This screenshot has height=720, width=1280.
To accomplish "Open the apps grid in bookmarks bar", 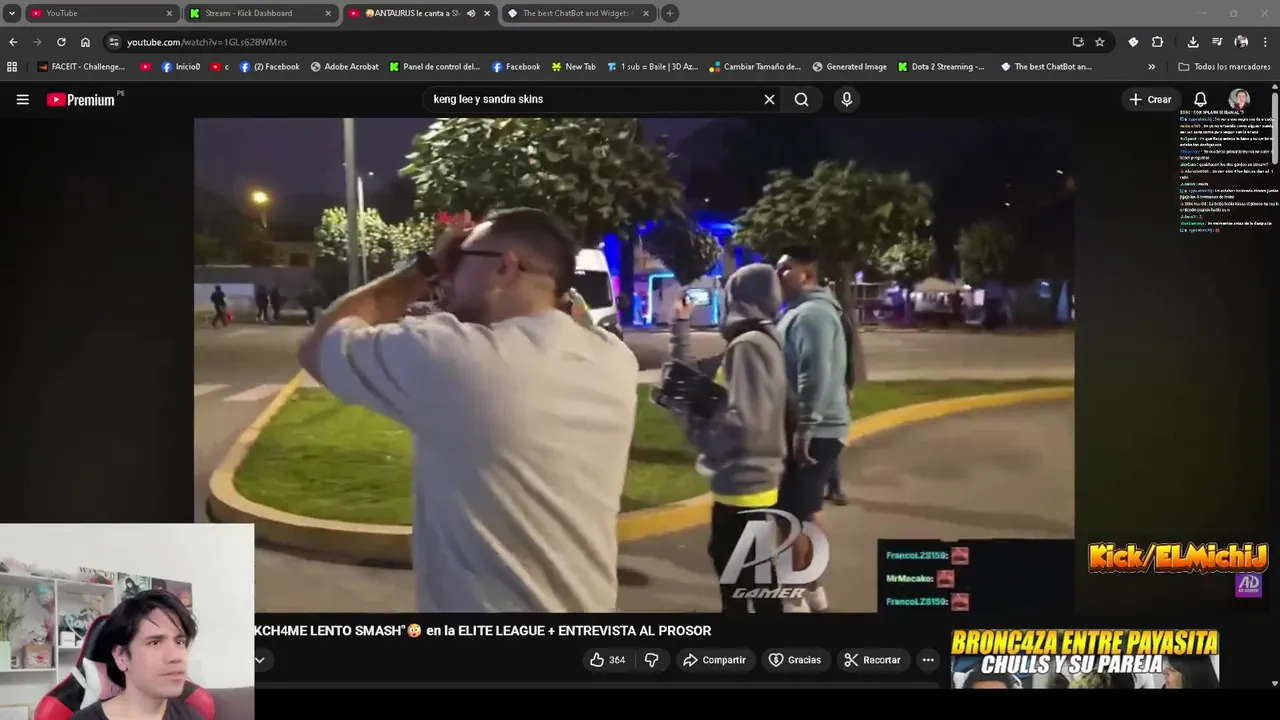I will [x=12, y=67].
